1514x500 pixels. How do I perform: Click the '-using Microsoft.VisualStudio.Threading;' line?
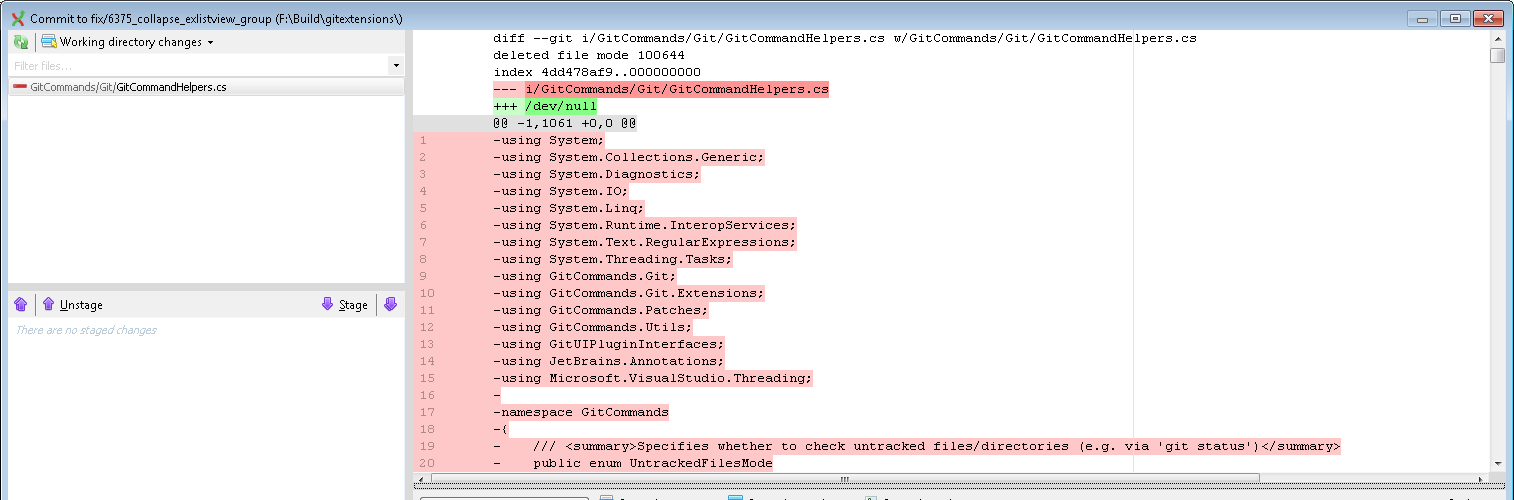653,378
